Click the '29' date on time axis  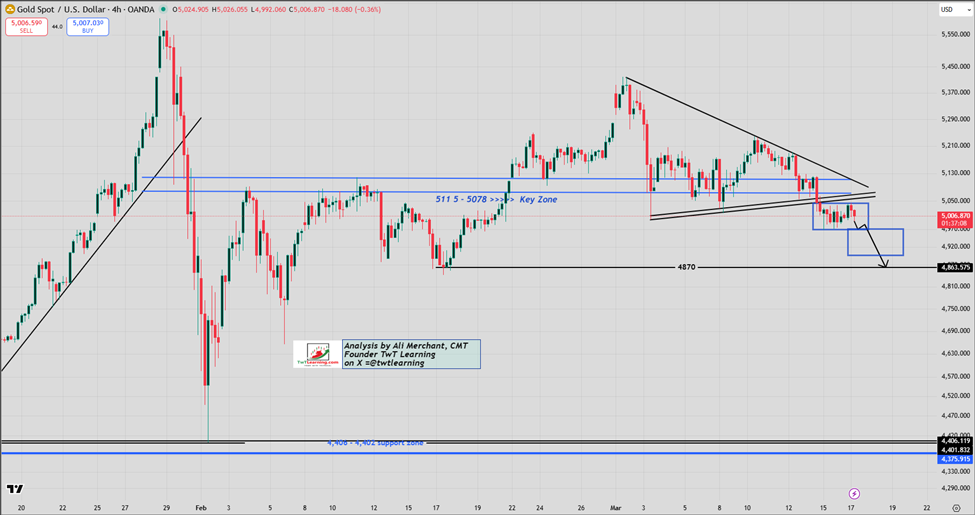tap(167, 508)
